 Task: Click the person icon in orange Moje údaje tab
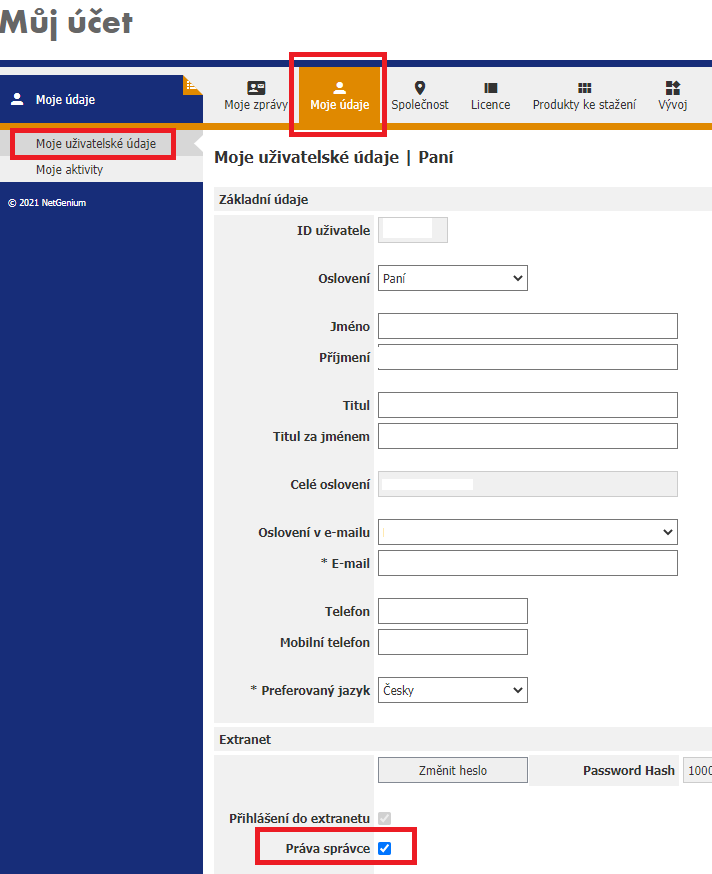pos(340,88)
